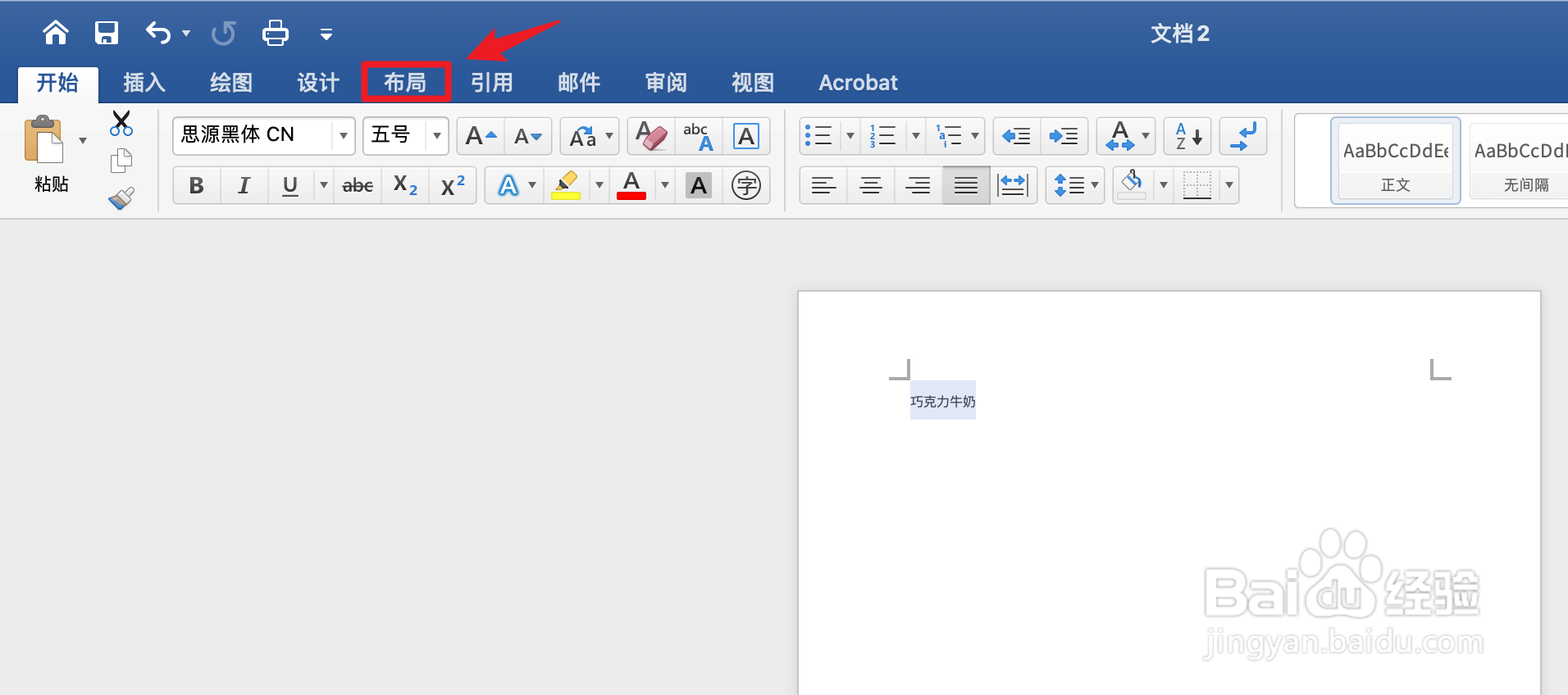
Task: Undo the last action
Action: [x=158, y=33]
